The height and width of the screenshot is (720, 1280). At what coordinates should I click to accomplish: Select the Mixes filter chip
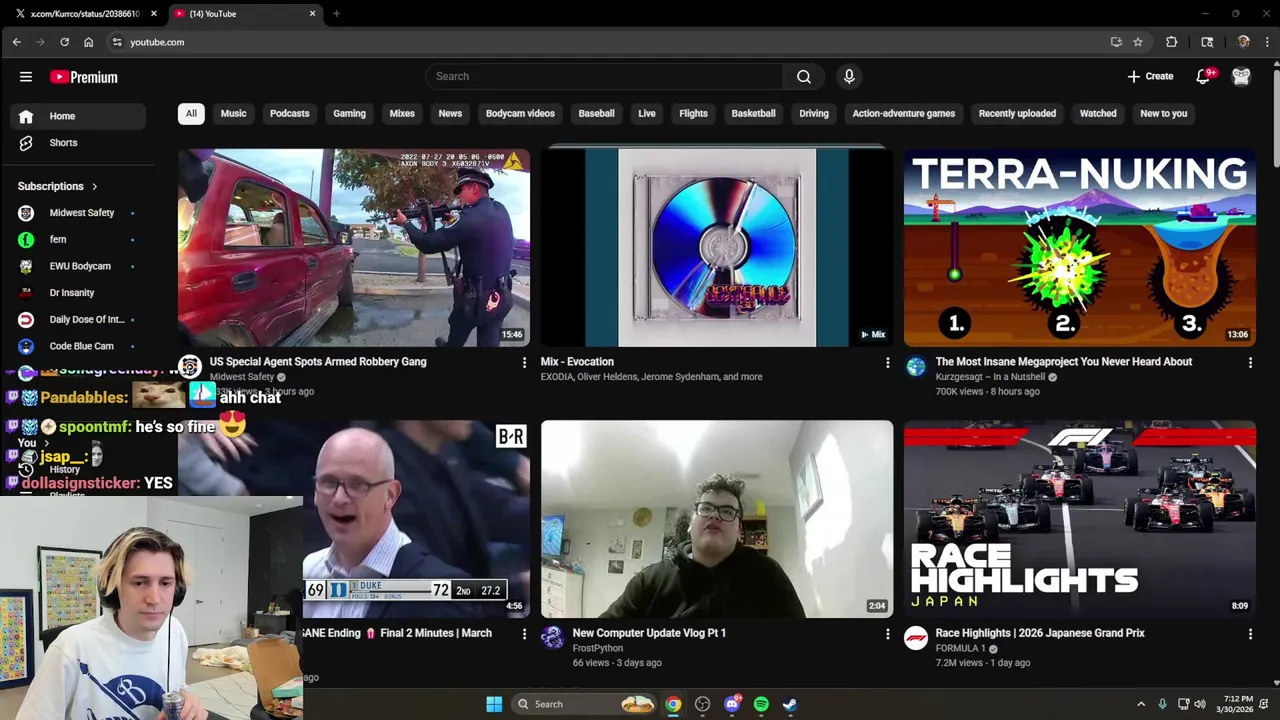(x=402, y=113)
